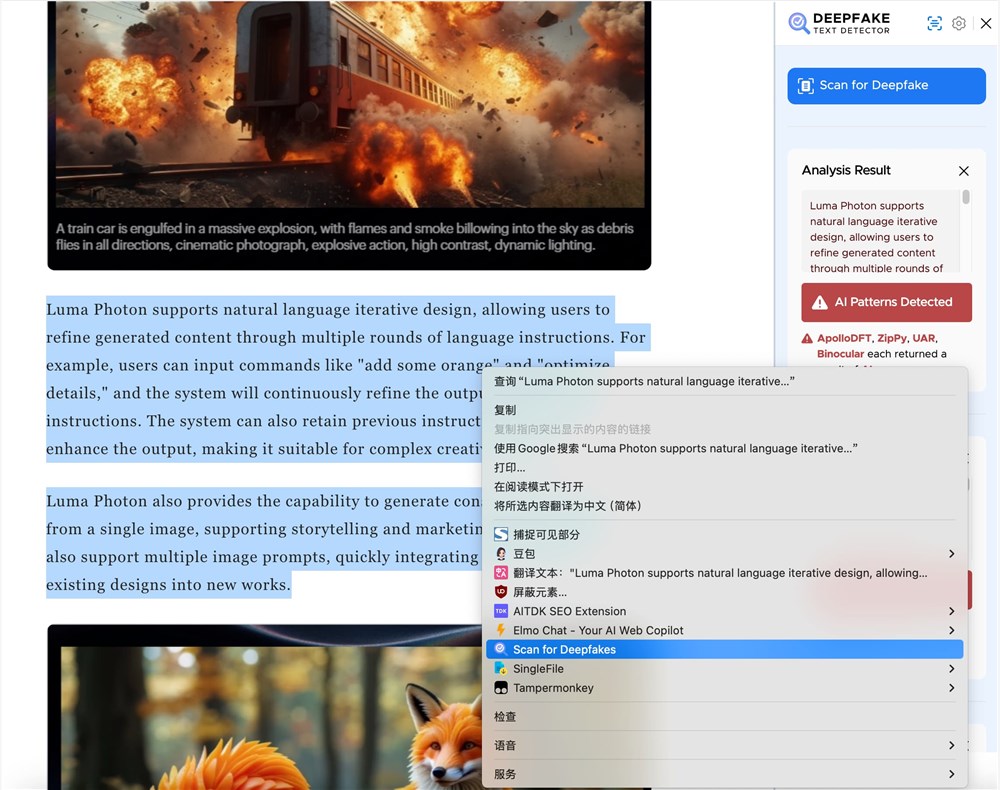Image resolution: width=1000 pixels, height=790 pixels.
Task: Click the caption "A train car is engulfed…"
Action: click(344, 237)
